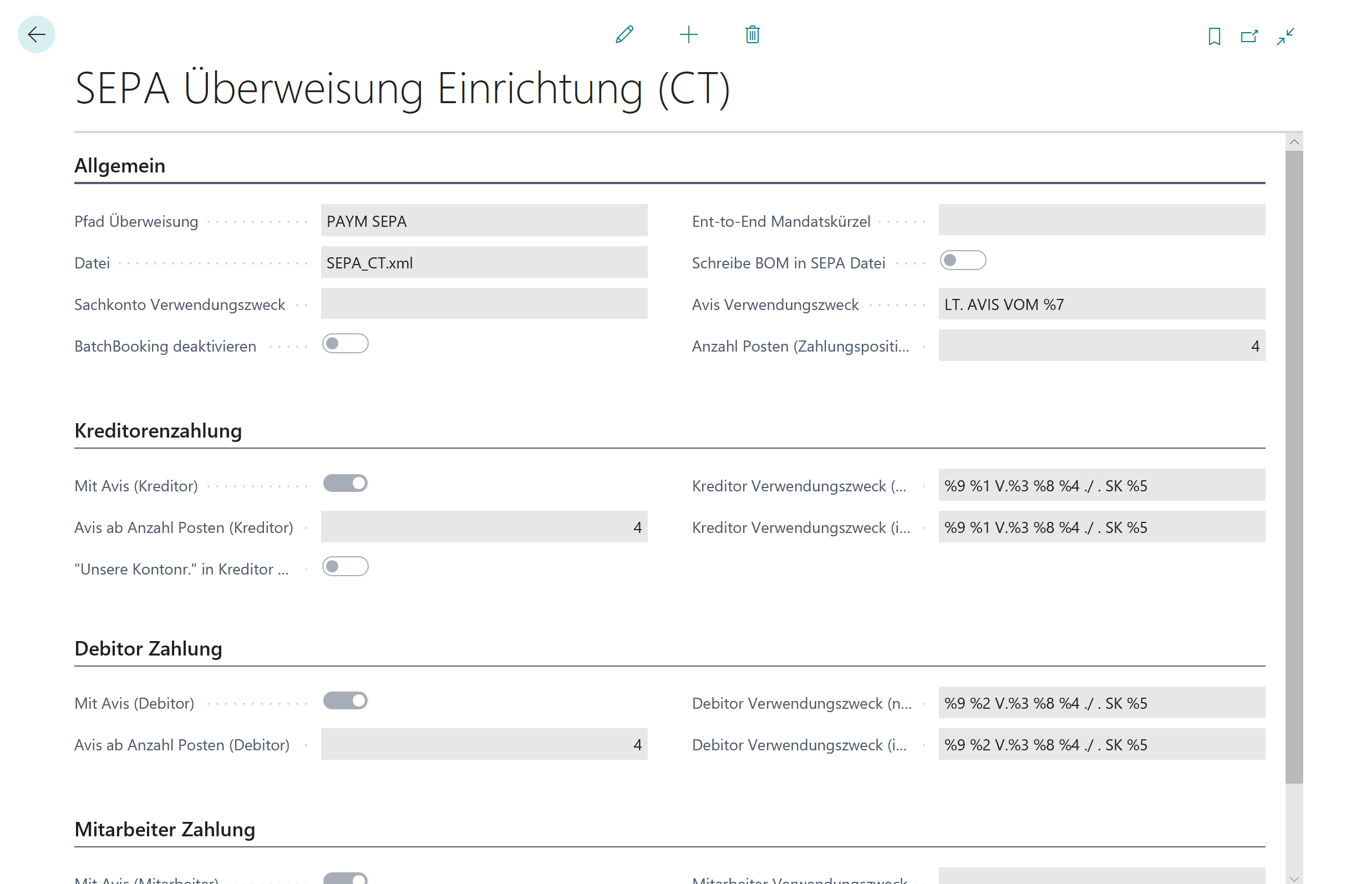Viewport: 1372px width, 884px height.
Task: Collapse the Kreditorenzahlung section
Action: pos(157,431)
